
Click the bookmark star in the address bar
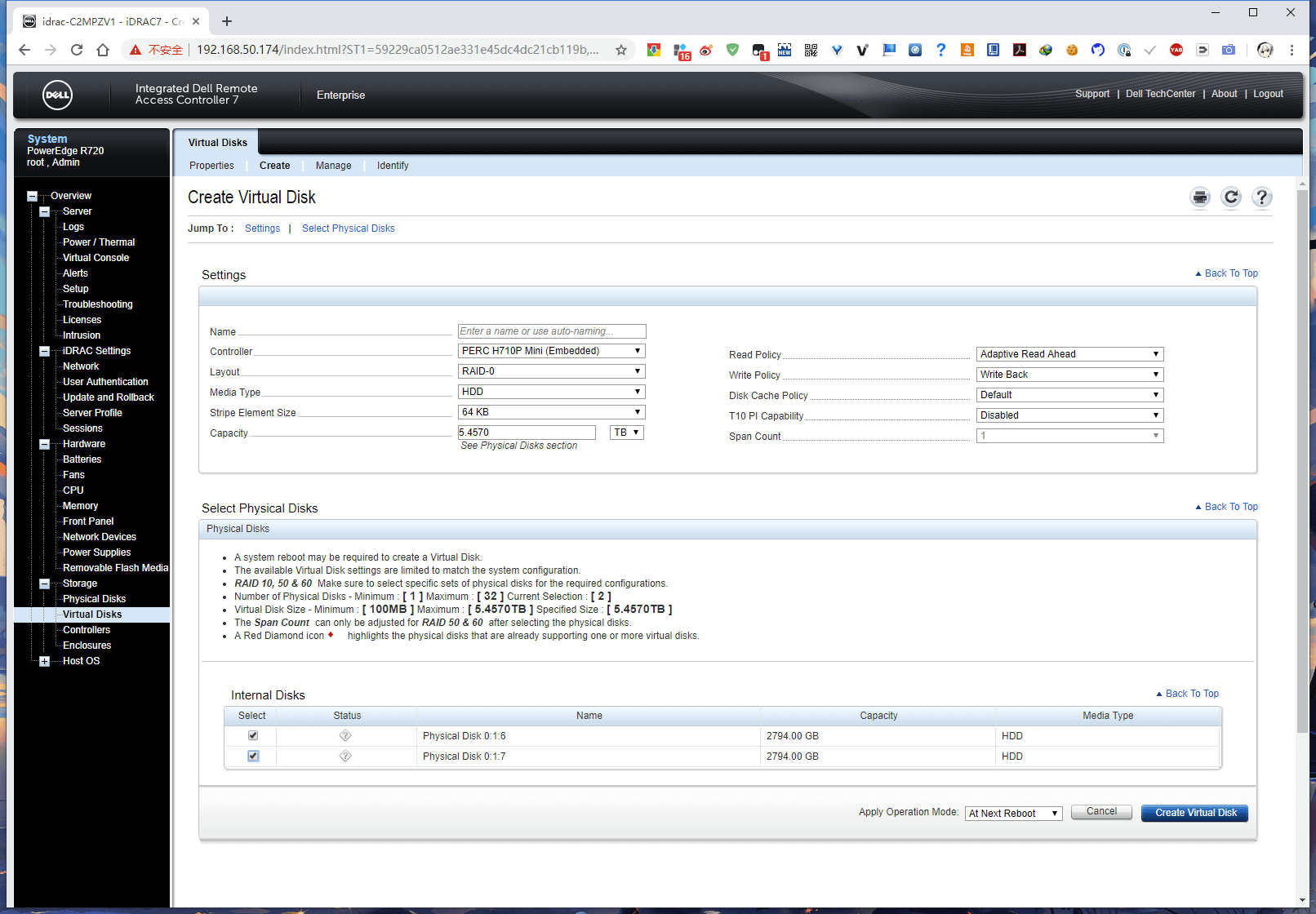pyautogui.click(x=620, y=50)
